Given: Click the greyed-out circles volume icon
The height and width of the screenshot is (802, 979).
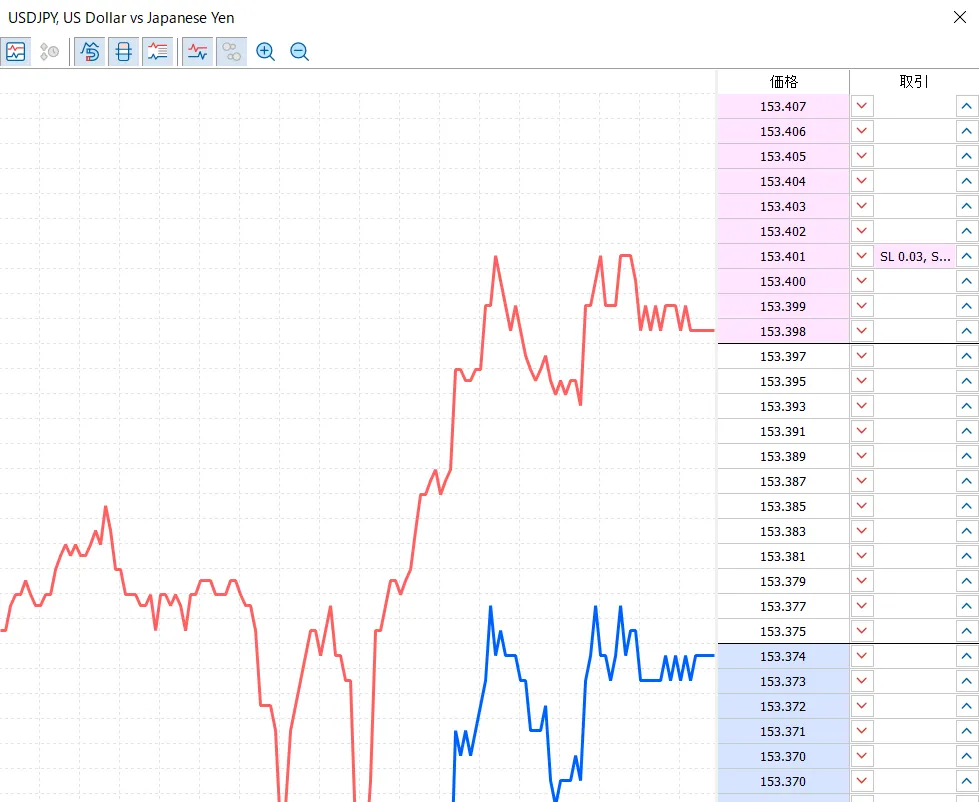Looking at the screenshot, I should pos(232,52).
